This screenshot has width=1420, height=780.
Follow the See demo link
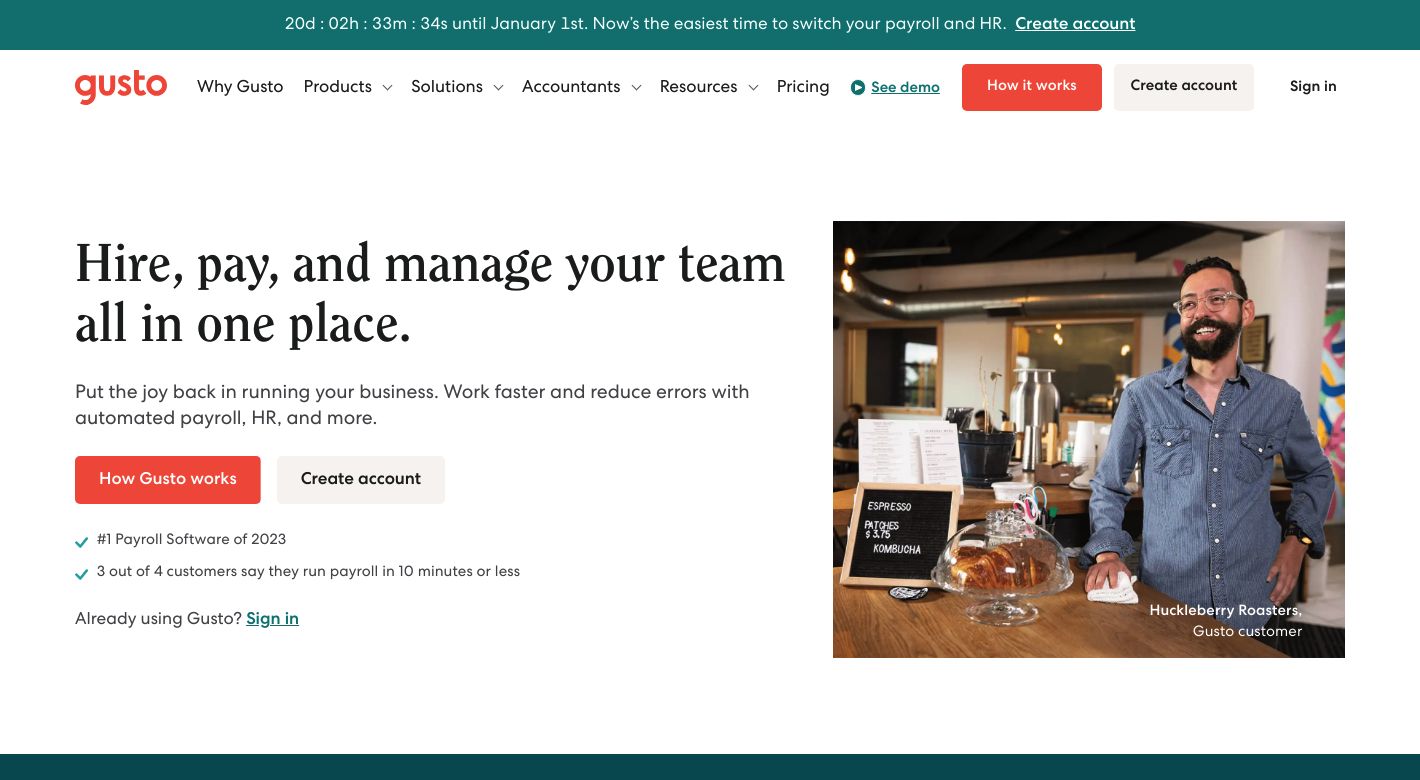[x=905, y=88]
